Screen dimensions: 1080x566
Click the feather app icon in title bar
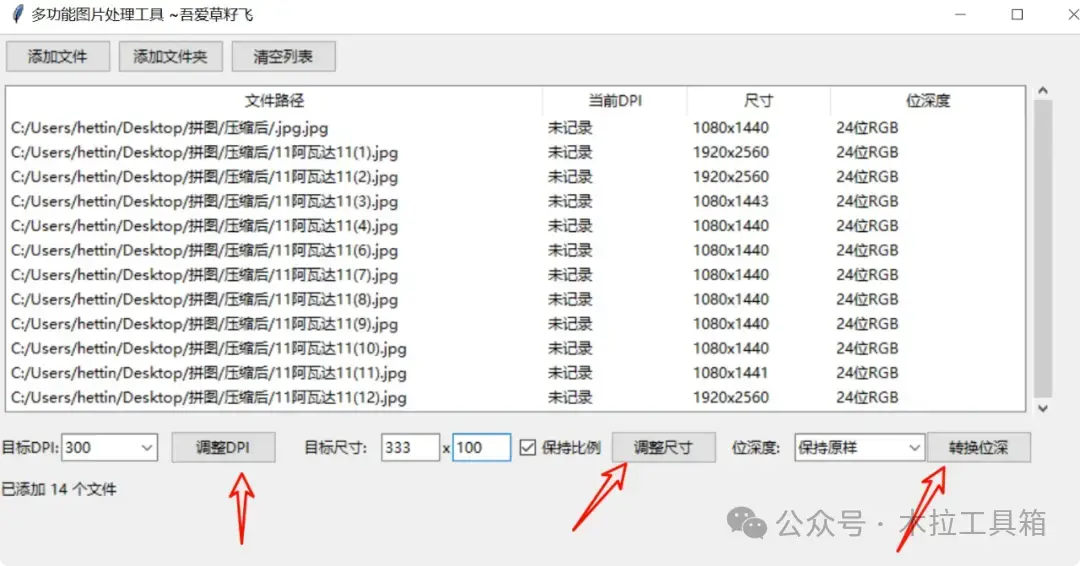18,14
